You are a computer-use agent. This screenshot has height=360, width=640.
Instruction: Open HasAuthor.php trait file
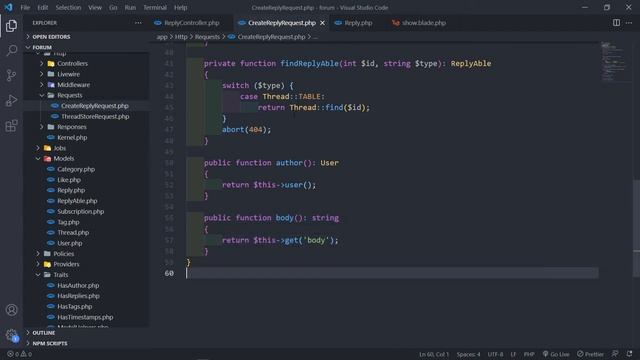[78, 286]
